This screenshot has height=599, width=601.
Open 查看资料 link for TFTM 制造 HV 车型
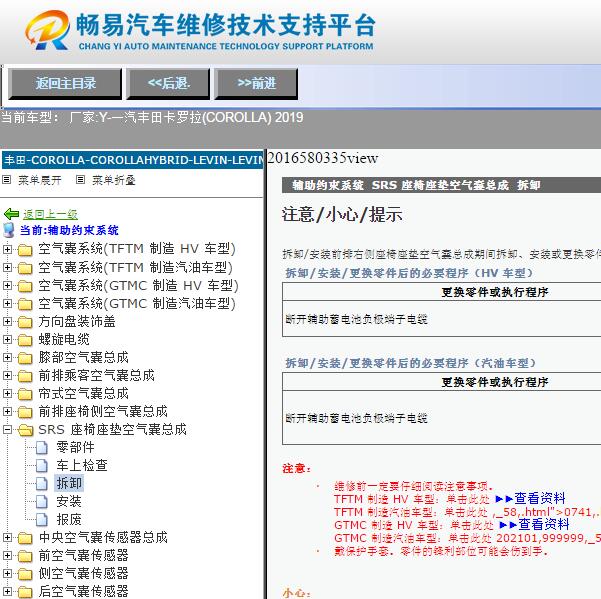click(x=531, y=498)
